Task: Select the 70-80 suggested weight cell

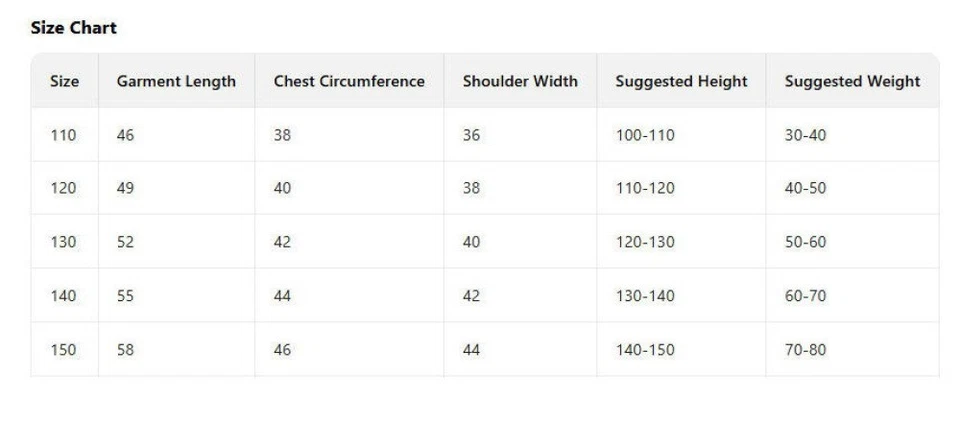Action: tap(805, 350)
